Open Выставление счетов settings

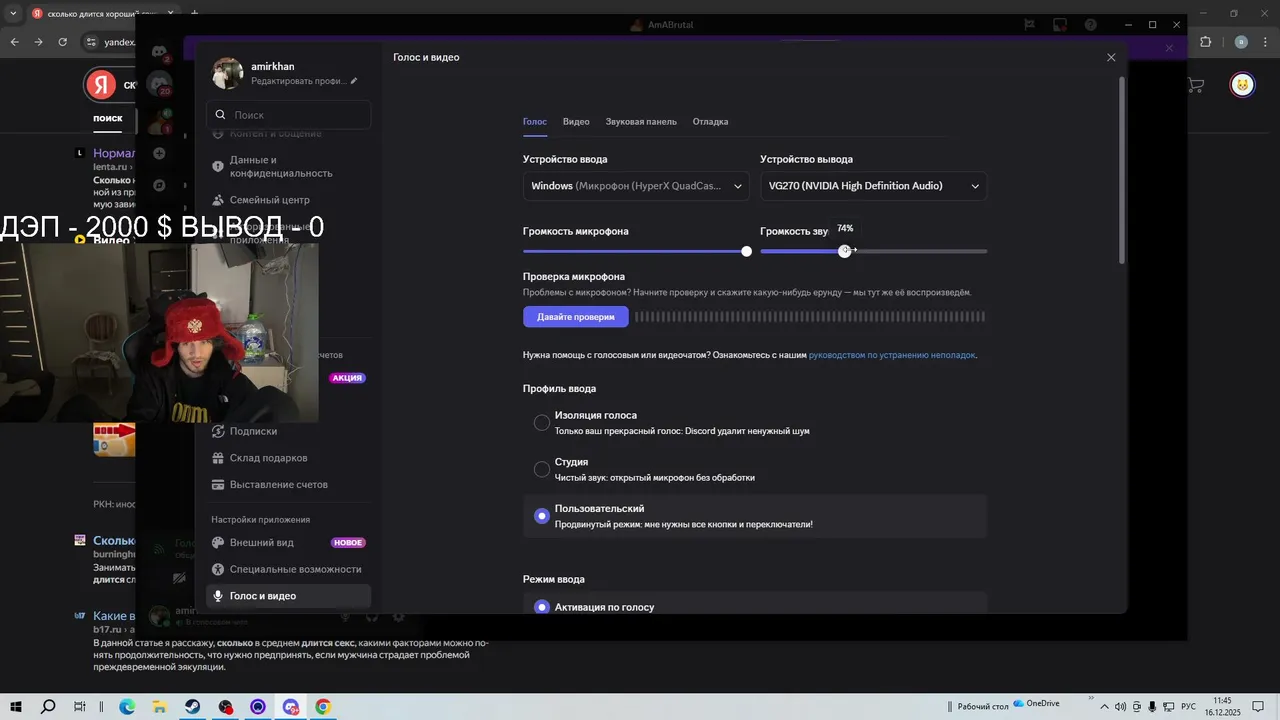click(289, 485)
